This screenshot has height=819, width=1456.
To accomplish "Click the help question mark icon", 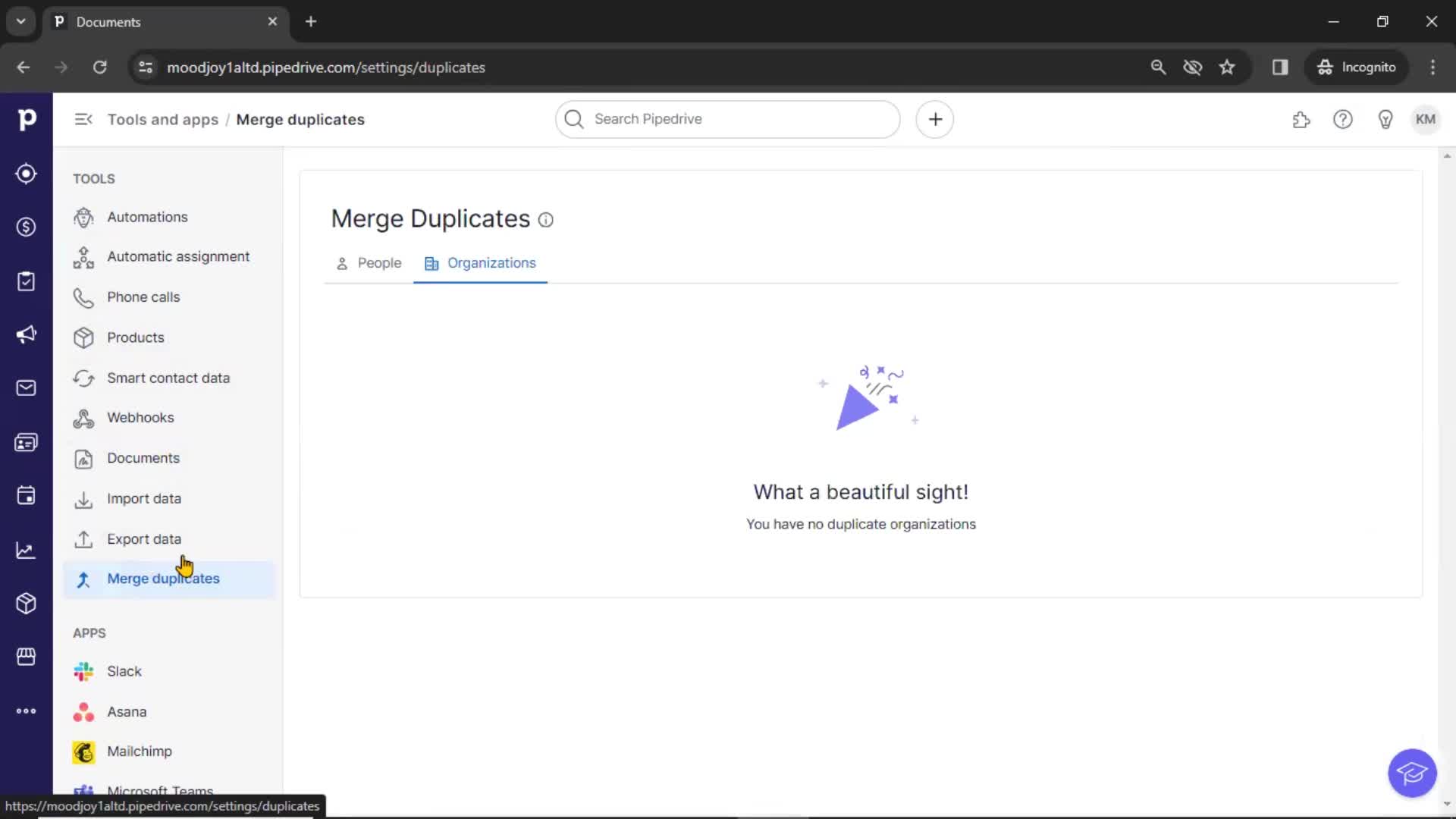I will [1343, 119].
